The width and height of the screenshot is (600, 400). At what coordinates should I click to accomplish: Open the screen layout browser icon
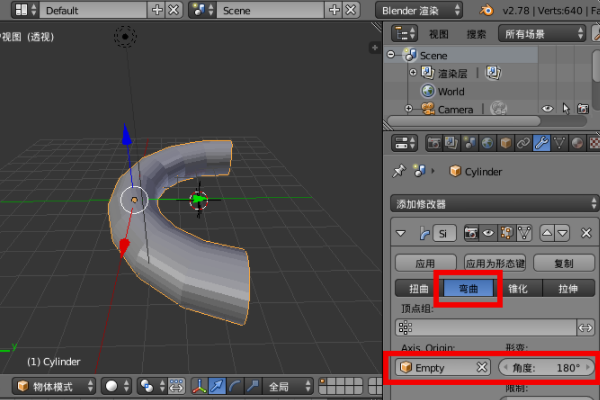coord(25,10)
